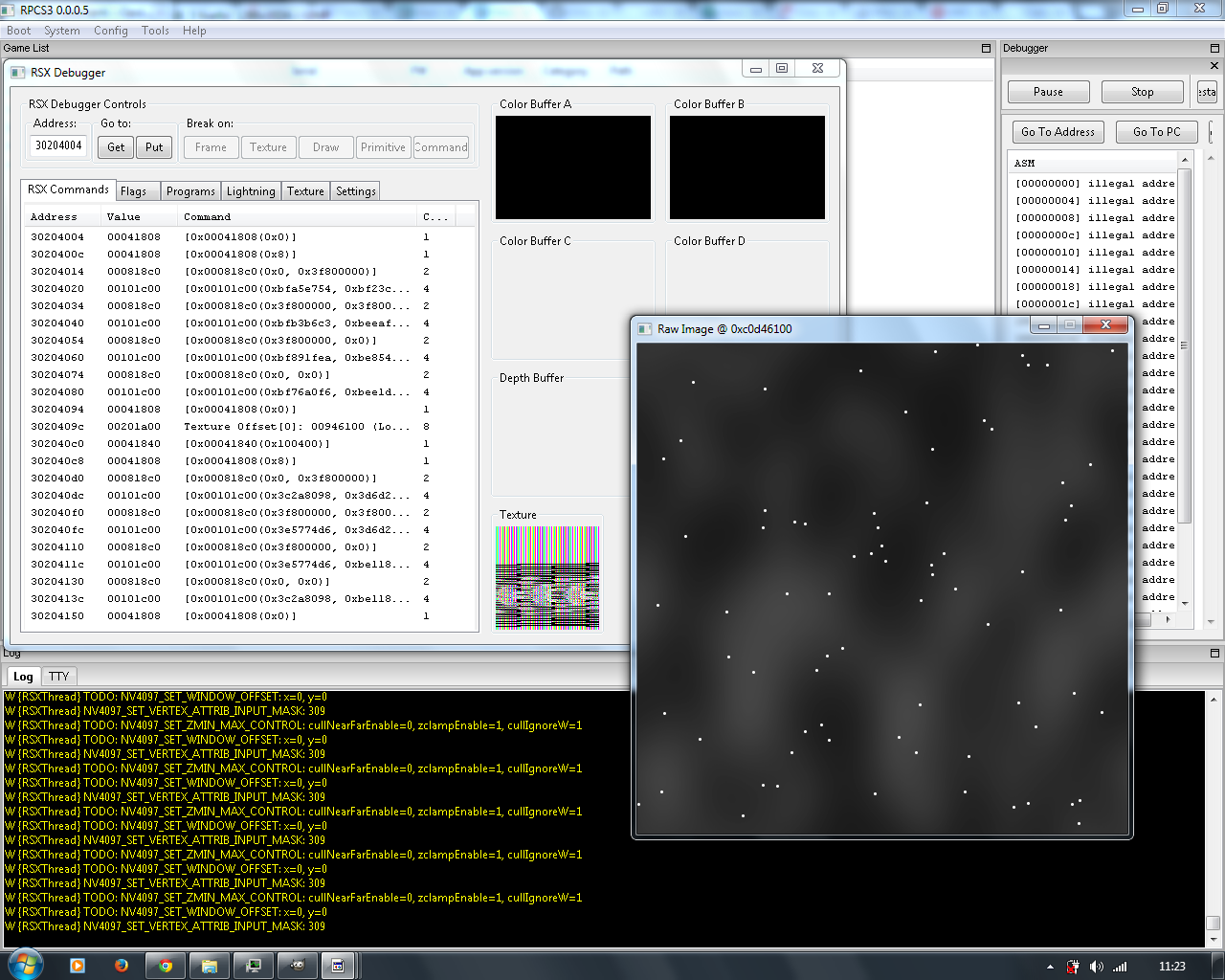
Task: Float the Debugger panel using its dock icon
Action: (x=1214, y=48)
